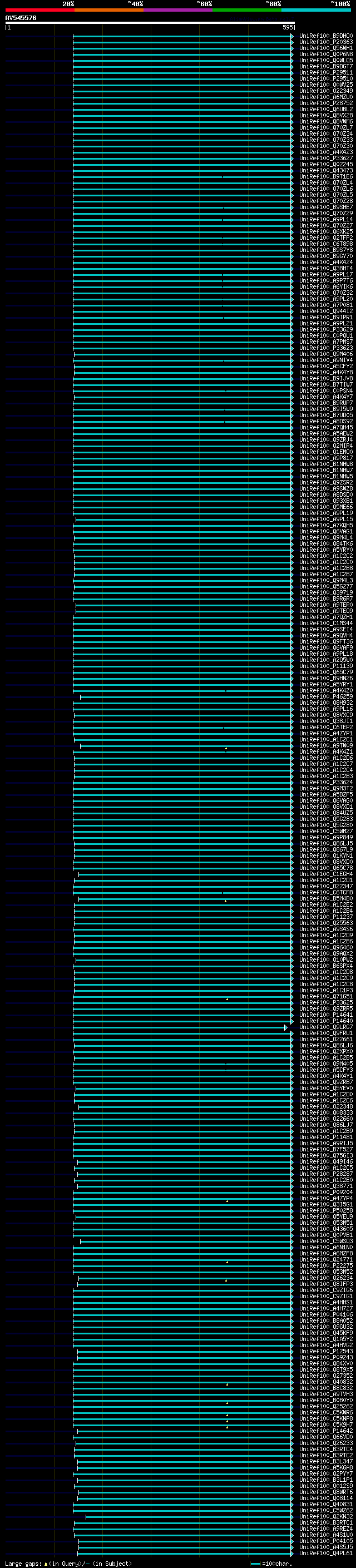
Task: Open hit UniRef100_Q56WH1
Action: [x=326, y=48]
